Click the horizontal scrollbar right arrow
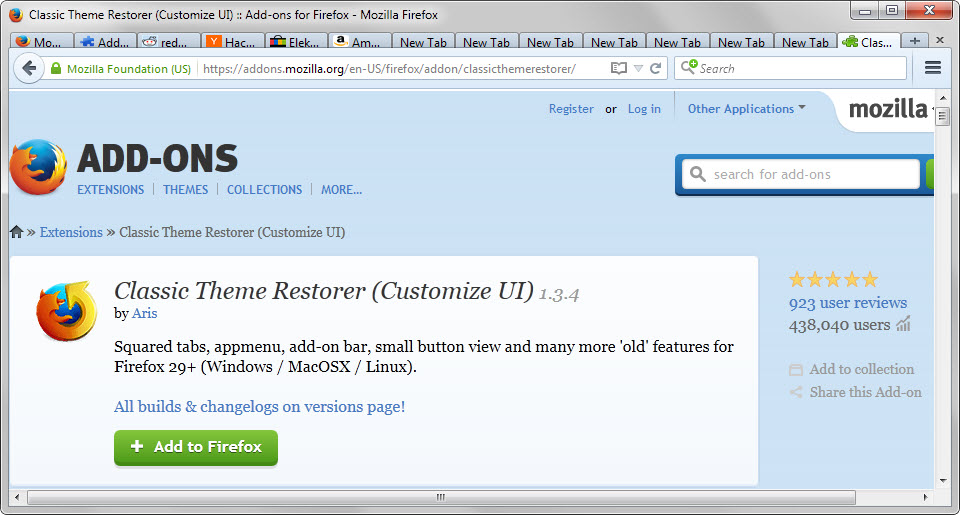Screen dimensions: 960x515 pyautogui.click(x=925, y=497)
